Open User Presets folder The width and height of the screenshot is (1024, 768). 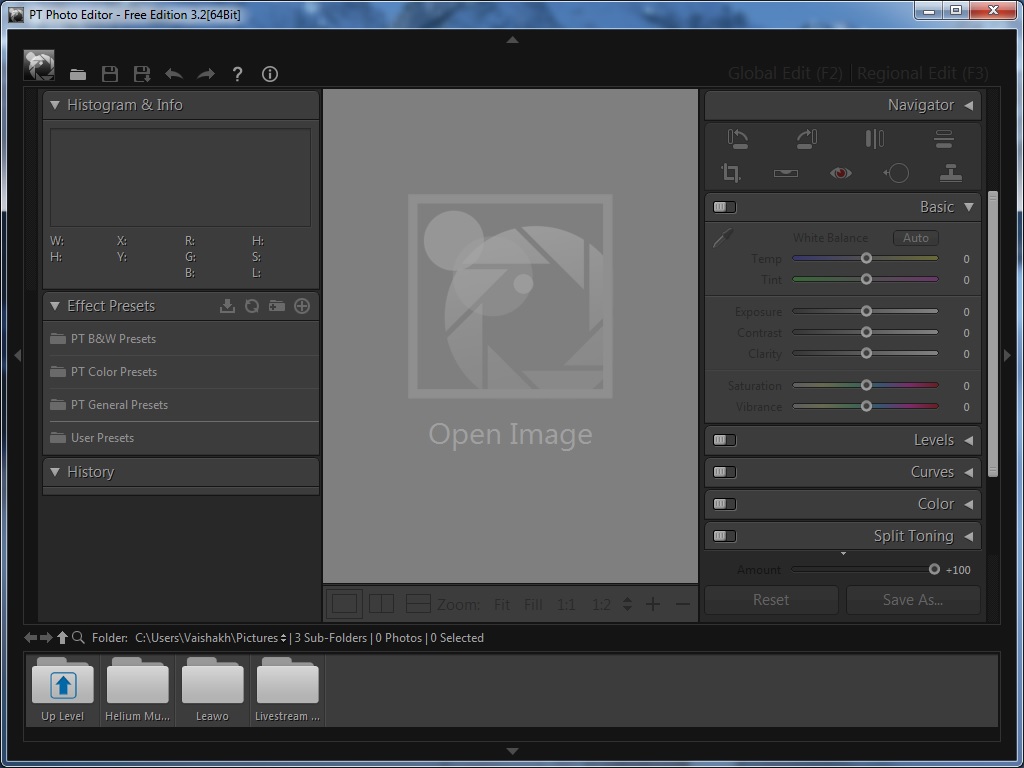(x=180, y=438)
